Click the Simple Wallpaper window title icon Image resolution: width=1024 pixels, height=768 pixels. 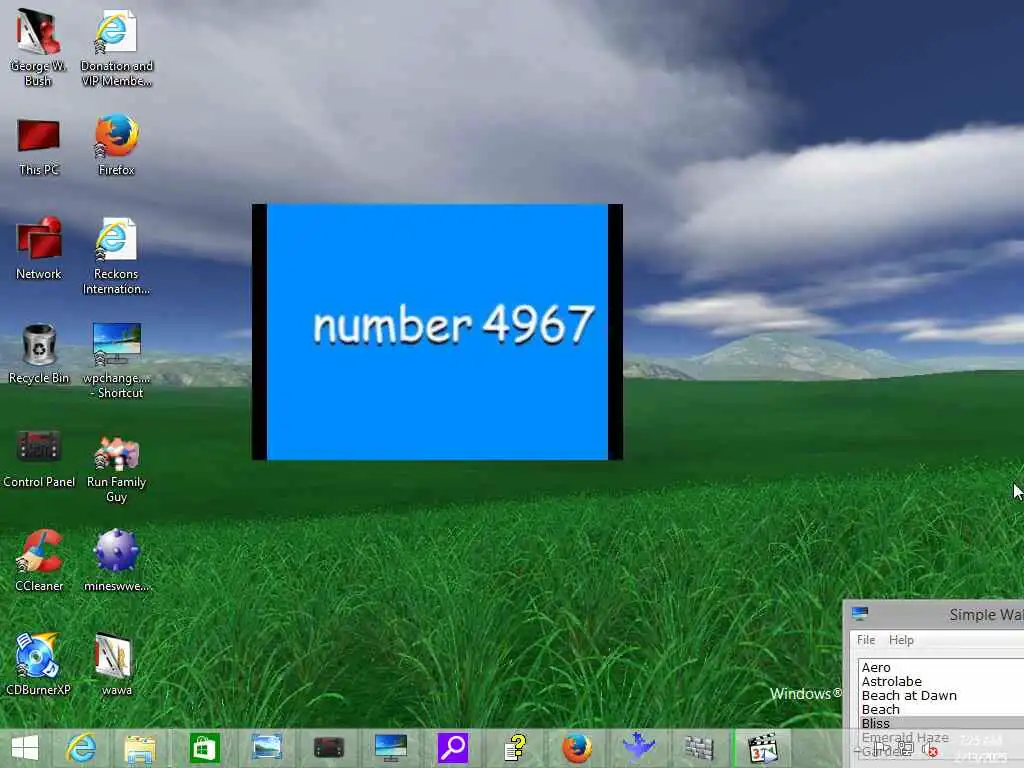860,614
